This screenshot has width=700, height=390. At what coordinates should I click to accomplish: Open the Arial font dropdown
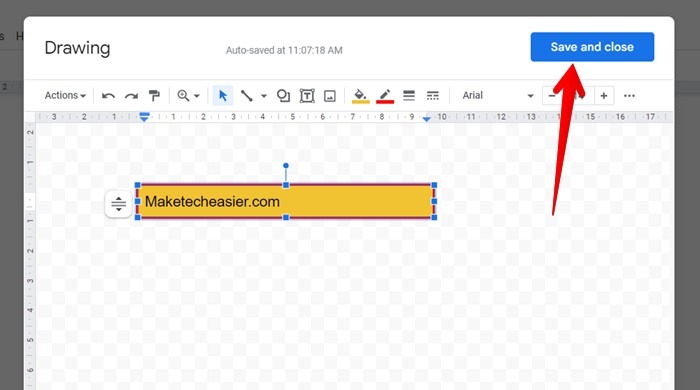coord(497,95)
